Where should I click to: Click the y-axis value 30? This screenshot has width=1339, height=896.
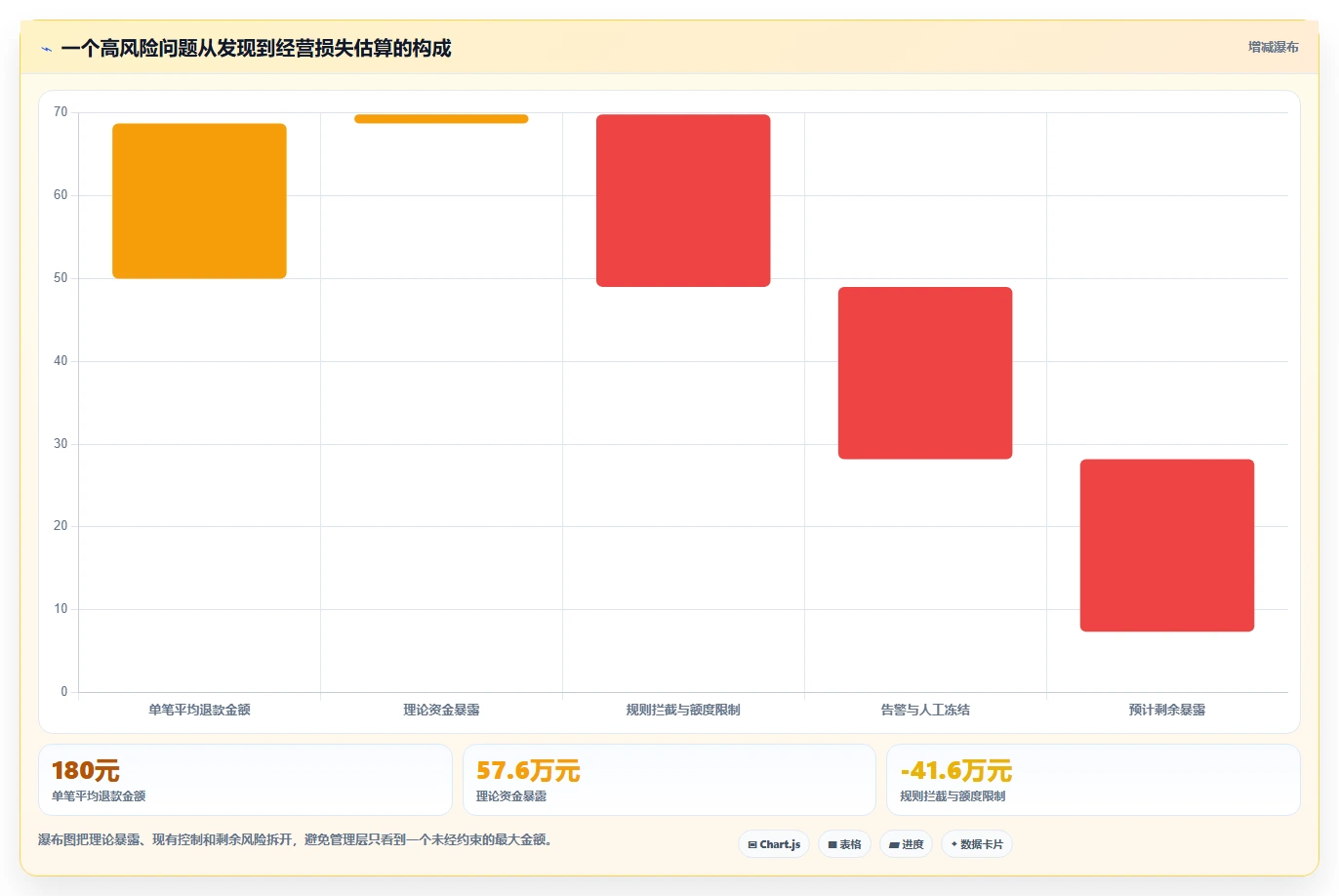click(61, 444)
